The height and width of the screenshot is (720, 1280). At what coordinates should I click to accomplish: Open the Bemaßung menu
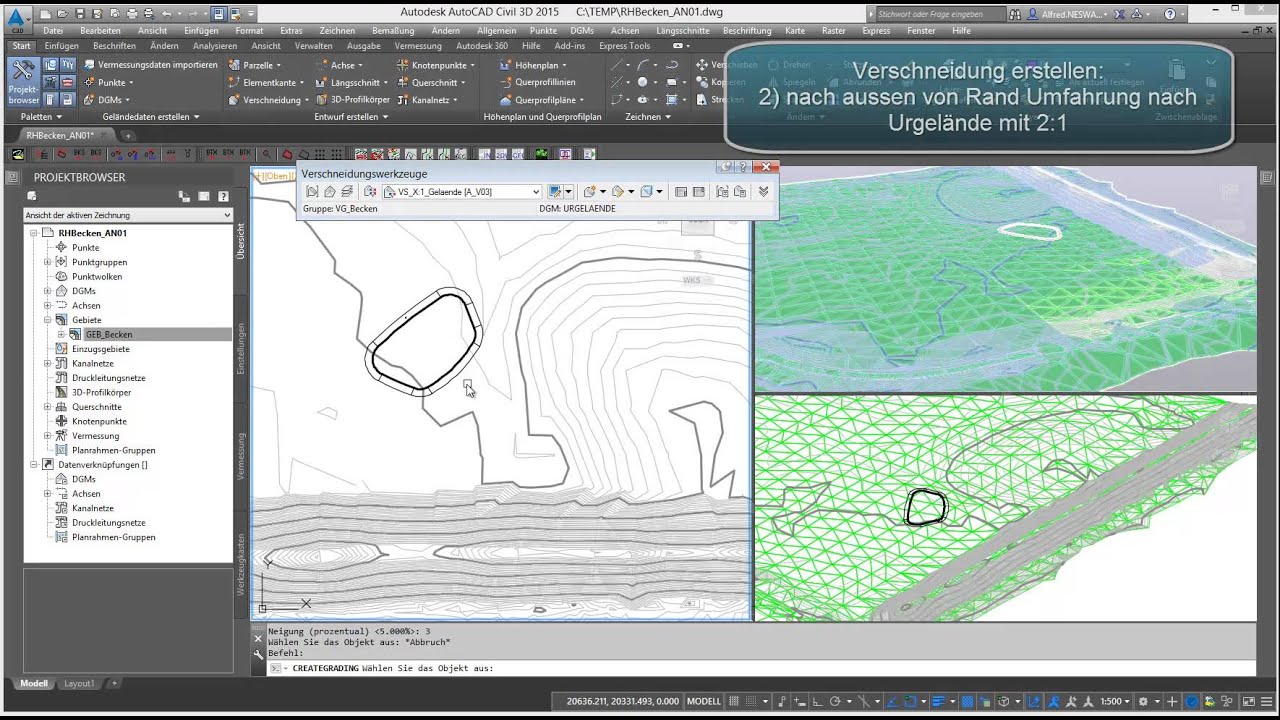[x=393, y=31]
